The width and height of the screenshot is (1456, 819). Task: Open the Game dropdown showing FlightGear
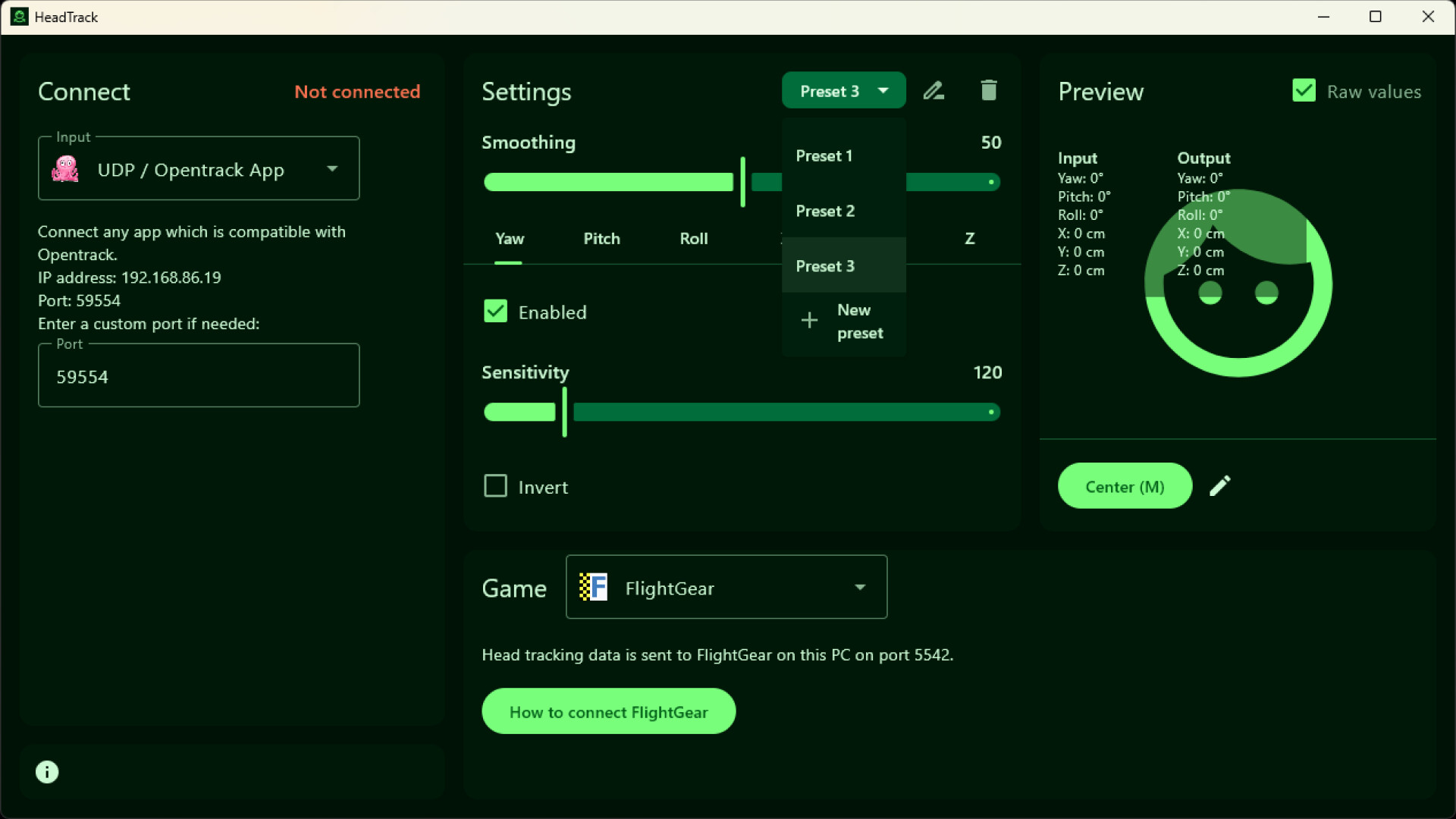tap(859, 587)
